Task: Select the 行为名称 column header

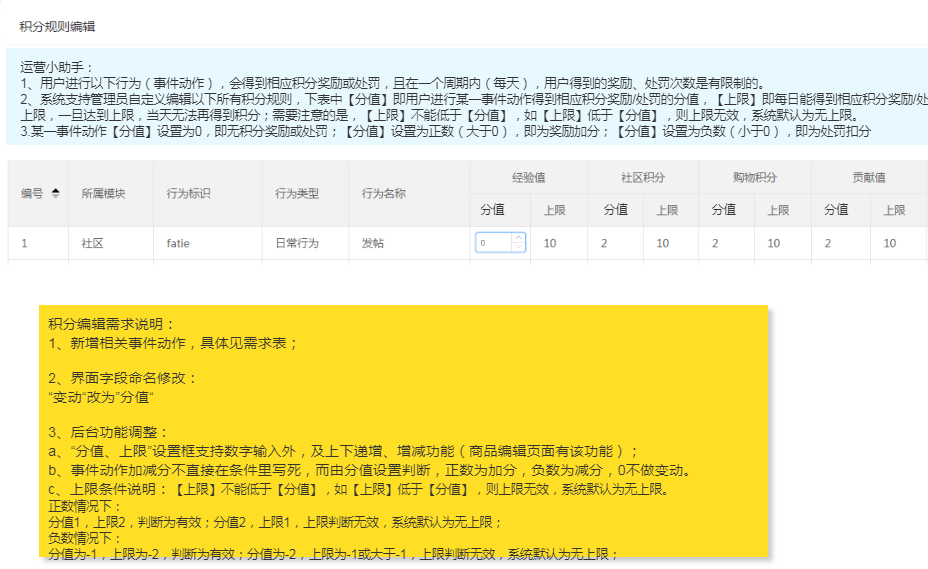Action: point(384,193)
